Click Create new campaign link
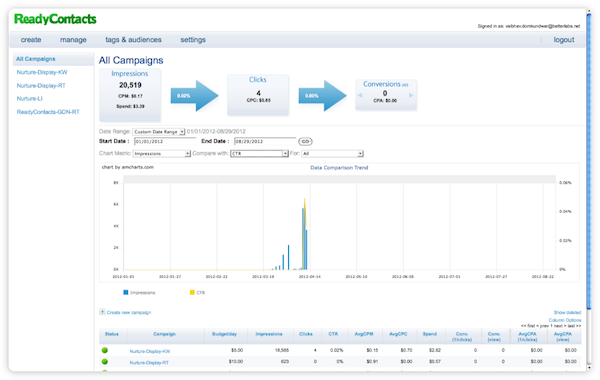 point(129,313)
